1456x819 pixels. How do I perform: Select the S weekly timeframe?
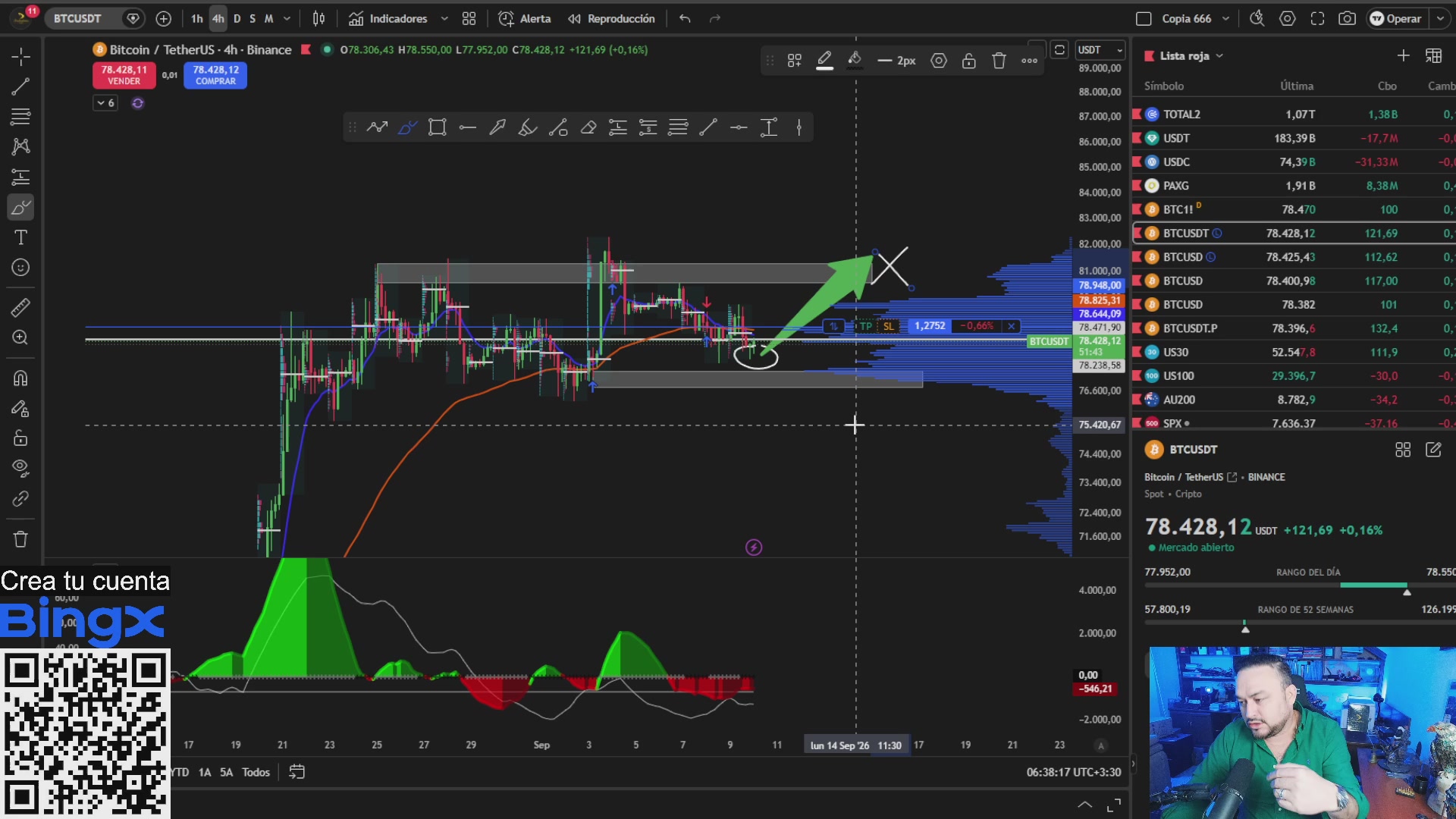253,18
